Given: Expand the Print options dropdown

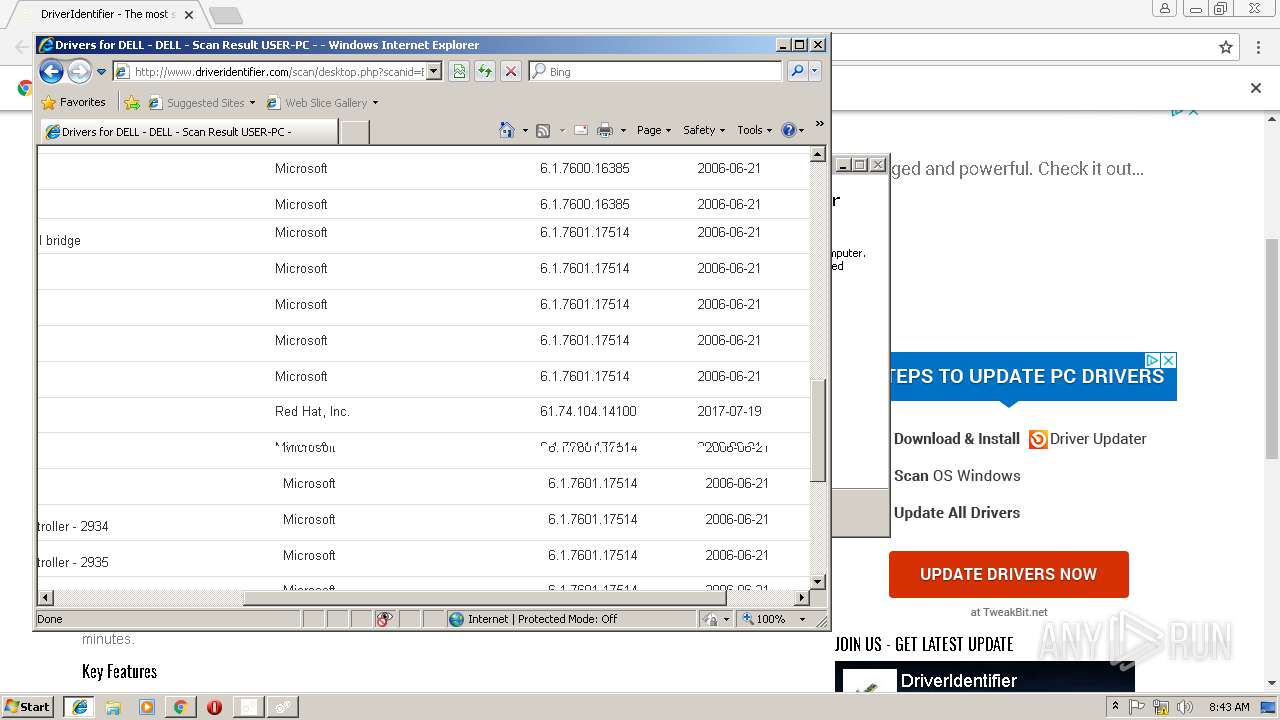Looking at the screenshot, I should click(623, 130).
